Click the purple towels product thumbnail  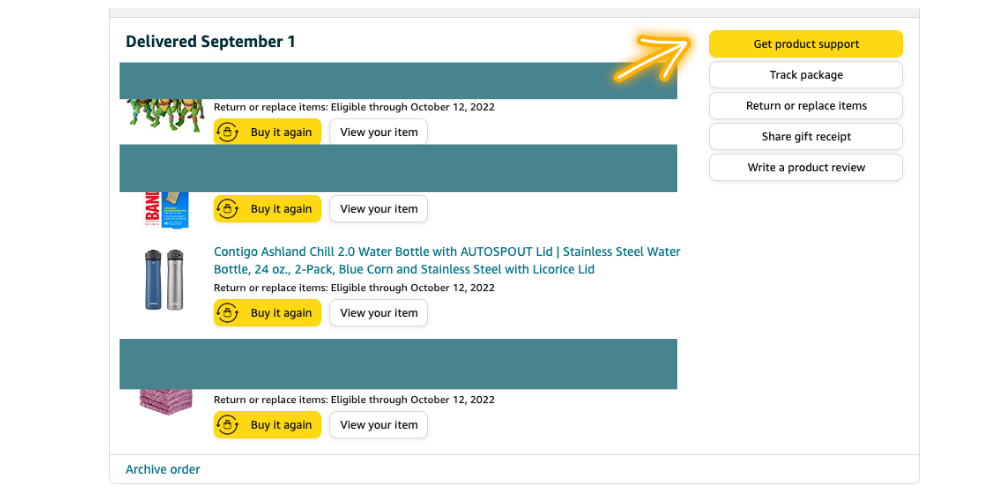click(166, 401)
